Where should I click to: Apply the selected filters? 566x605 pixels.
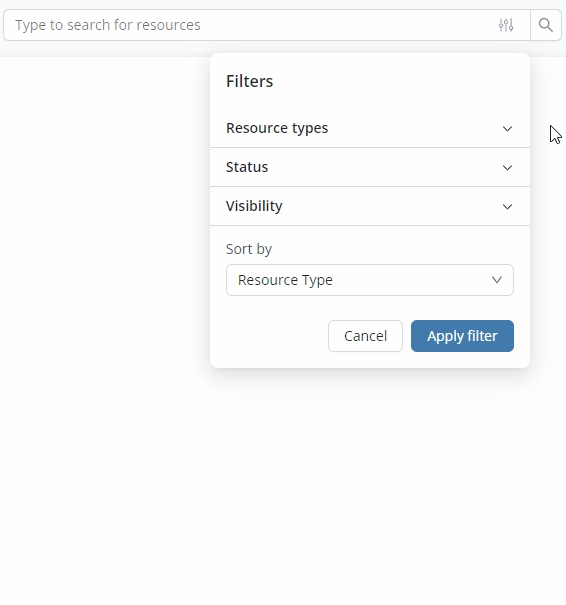click(462, 336)
